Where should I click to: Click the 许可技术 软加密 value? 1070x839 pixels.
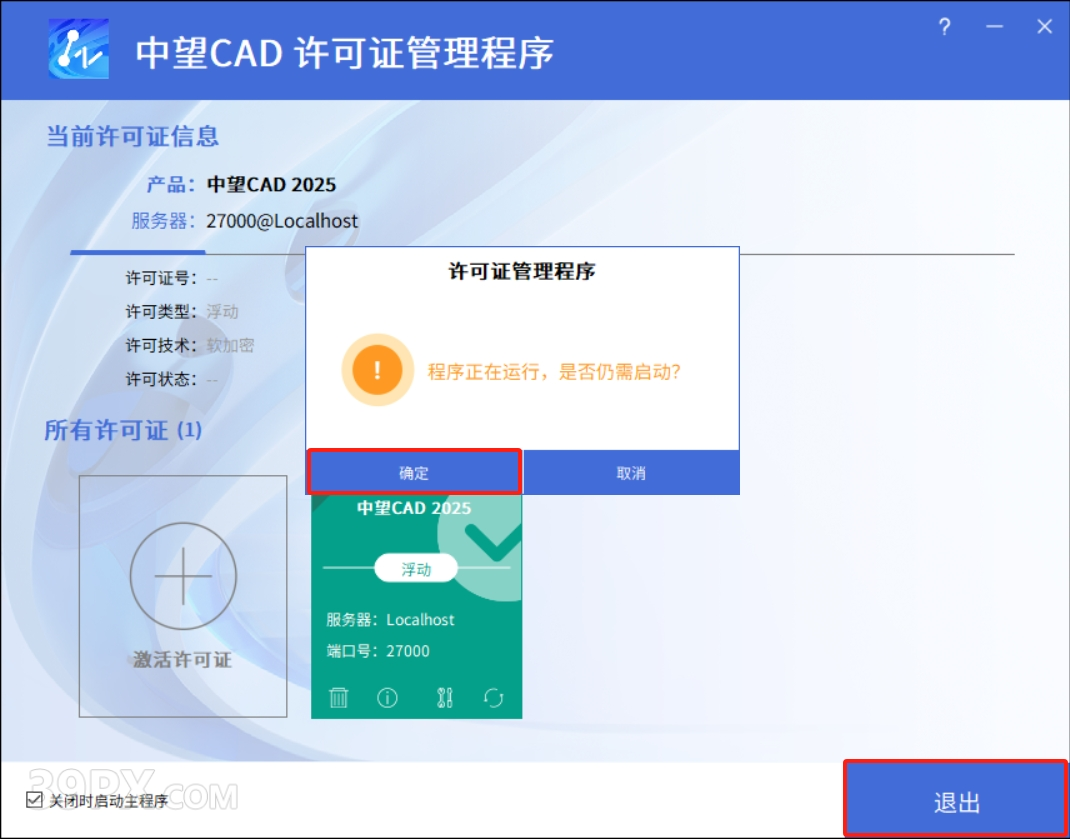[231, 345]
